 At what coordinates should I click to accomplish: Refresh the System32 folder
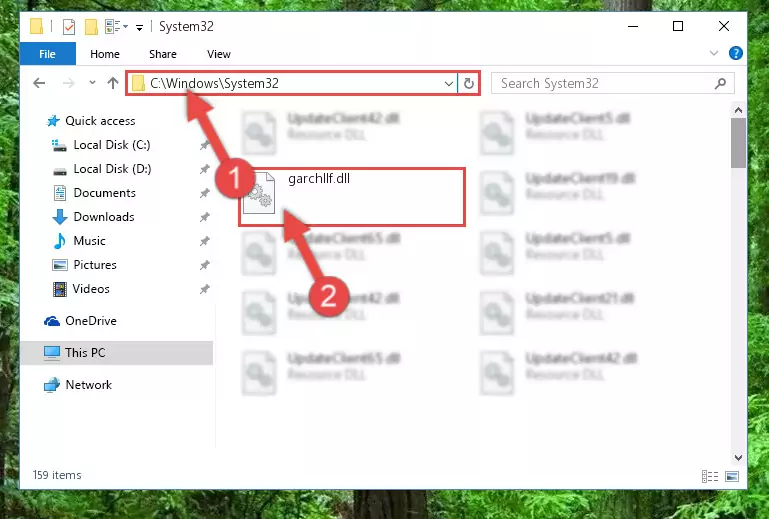[469, 83]
